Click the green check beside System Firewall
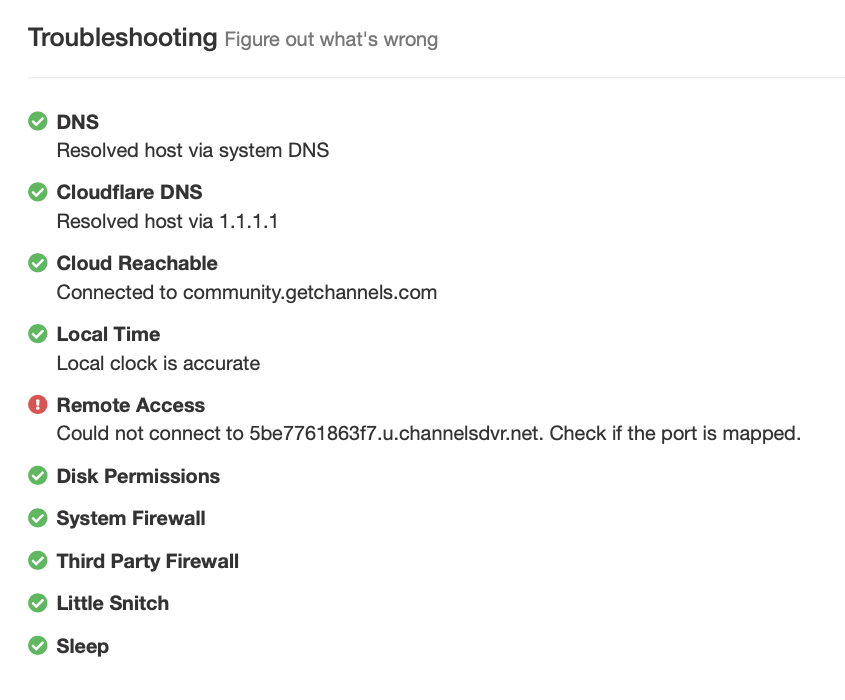Image resolution: width=845 pixels, height=700 pixels. (38, 518)
